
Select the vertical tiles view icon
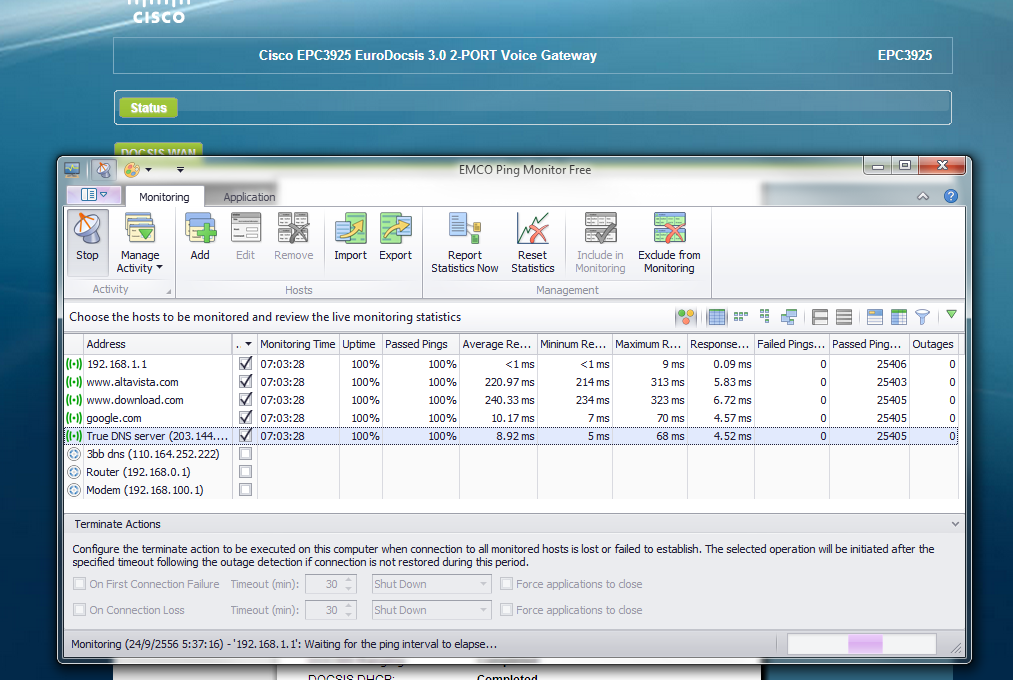click(764, 316)
